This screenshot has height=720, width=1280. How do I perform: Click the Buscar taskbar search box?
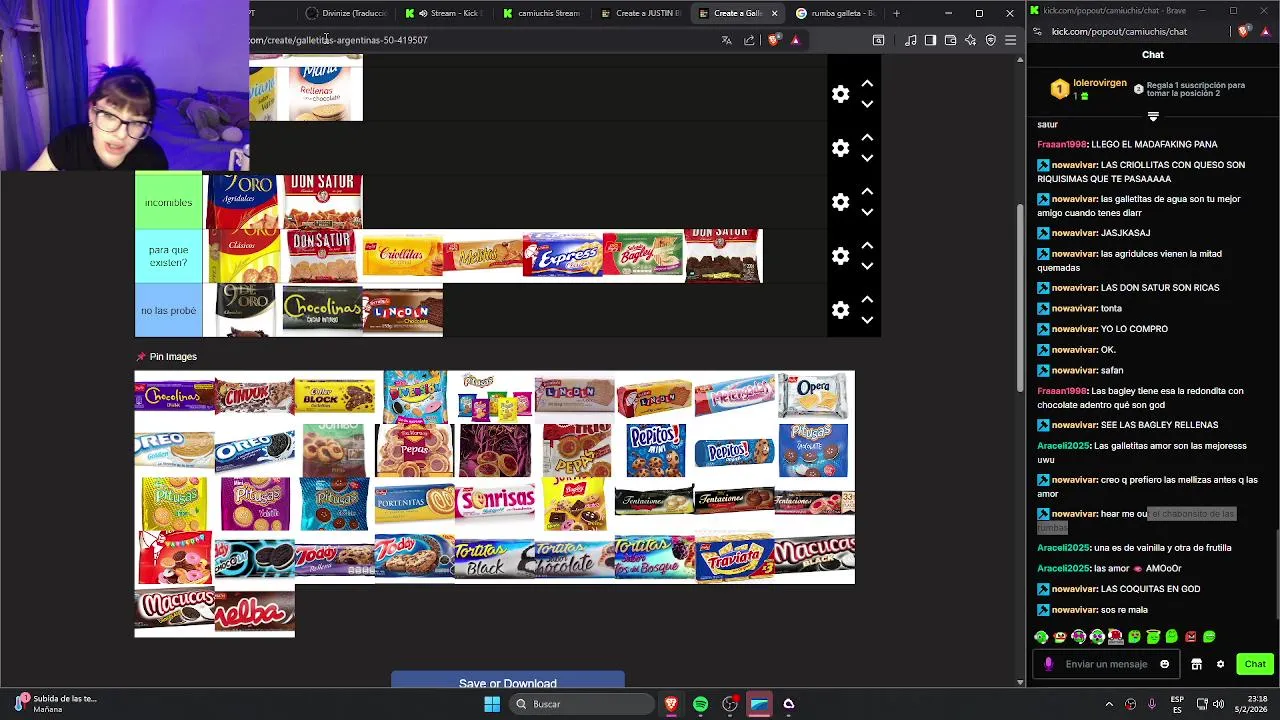coord(581,704)
